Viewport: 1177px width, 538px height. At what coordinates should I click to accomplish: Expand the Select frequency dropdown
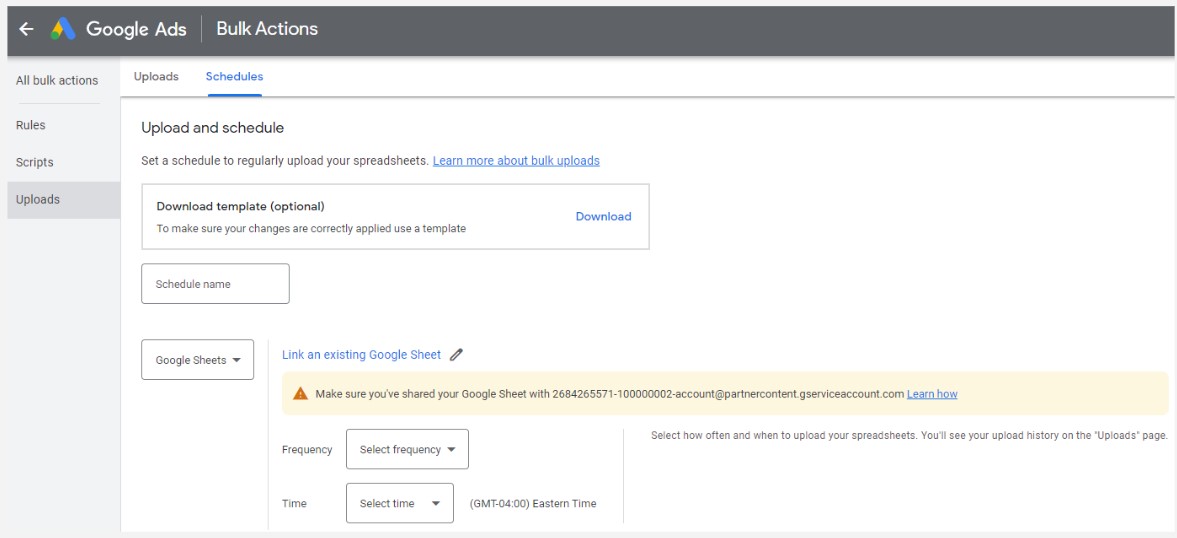coord(408,449)
